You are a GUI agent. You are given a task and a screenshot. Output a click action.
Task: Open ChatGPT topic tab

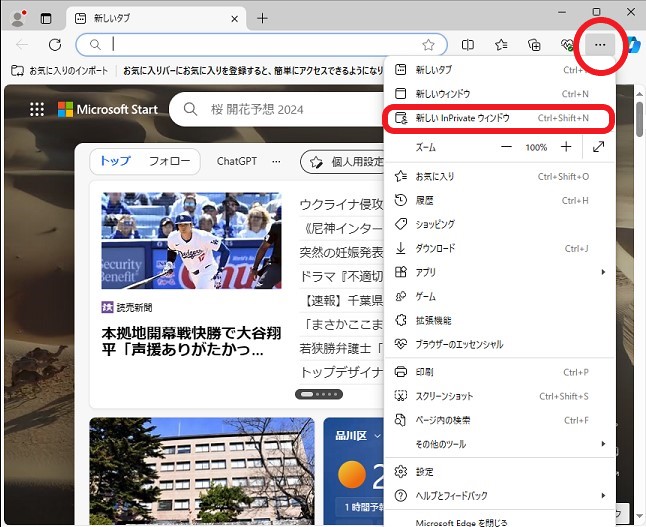236,161
